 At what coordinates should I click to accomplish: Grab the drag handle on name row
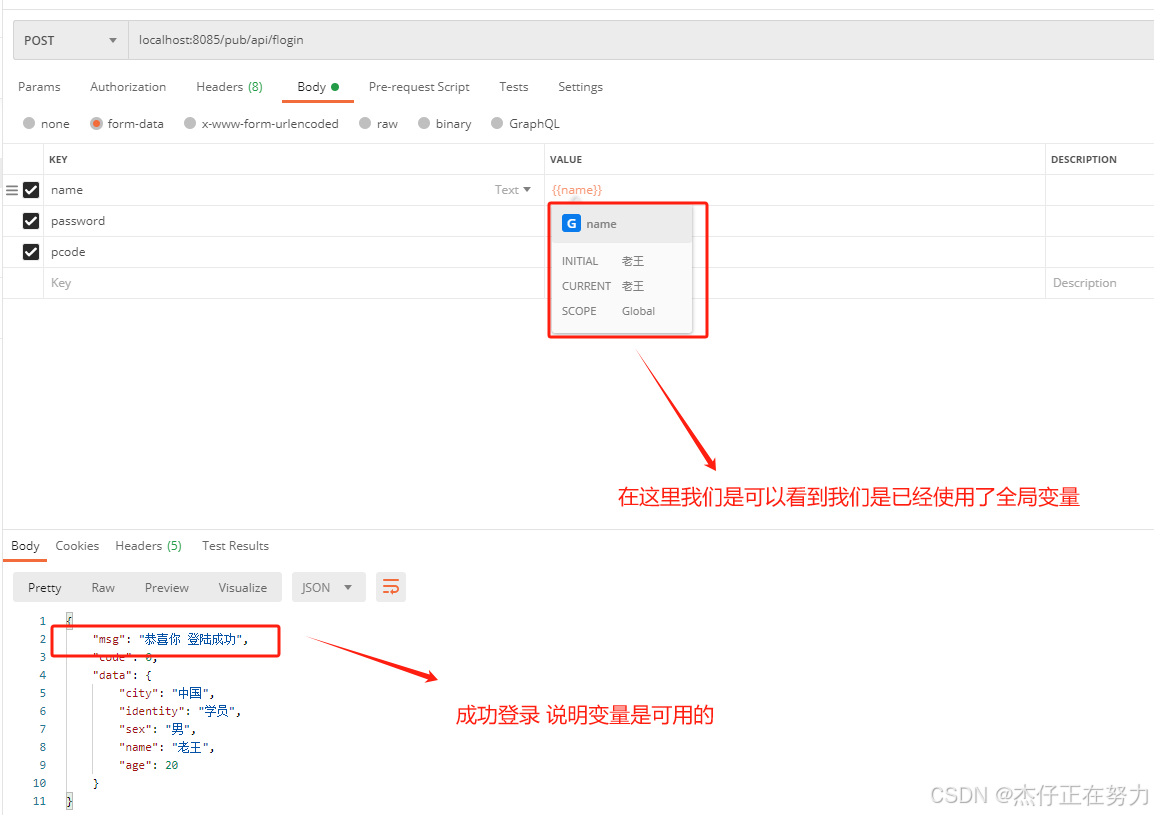(x=12, y=190)
